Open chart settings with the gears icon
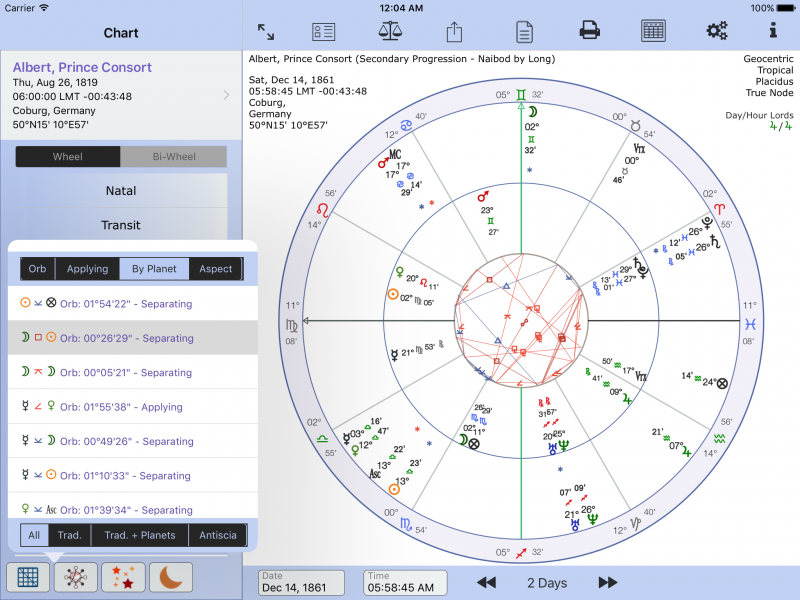This screenshot has width=800, height=600. pos(716,30)
